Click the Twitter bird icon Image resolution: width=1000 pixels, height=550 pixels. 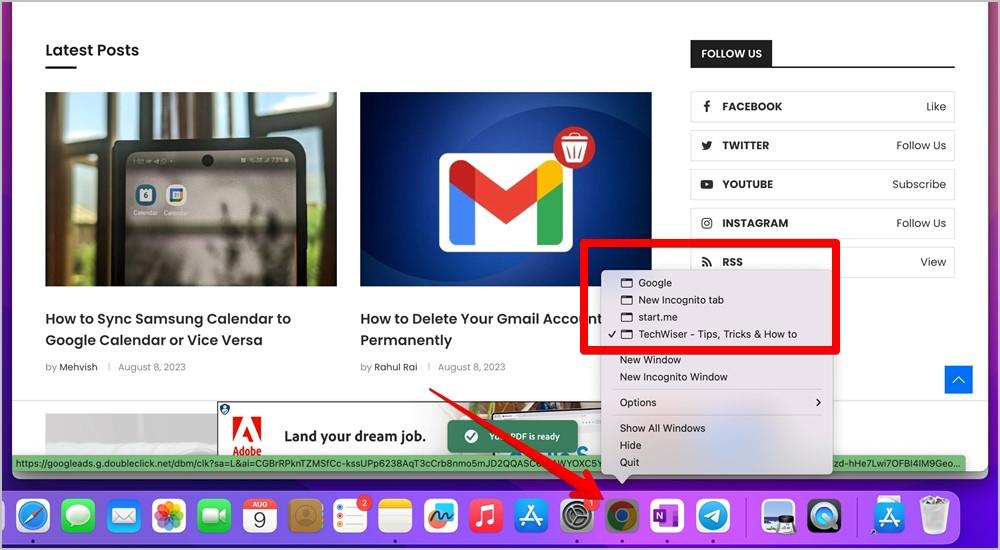tap(707, 145)
